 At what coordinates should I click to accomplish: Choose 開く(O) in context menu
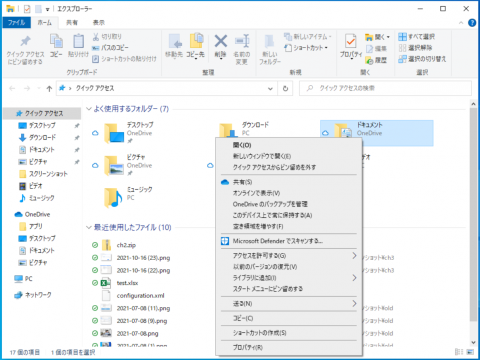(x=289, y=145)
